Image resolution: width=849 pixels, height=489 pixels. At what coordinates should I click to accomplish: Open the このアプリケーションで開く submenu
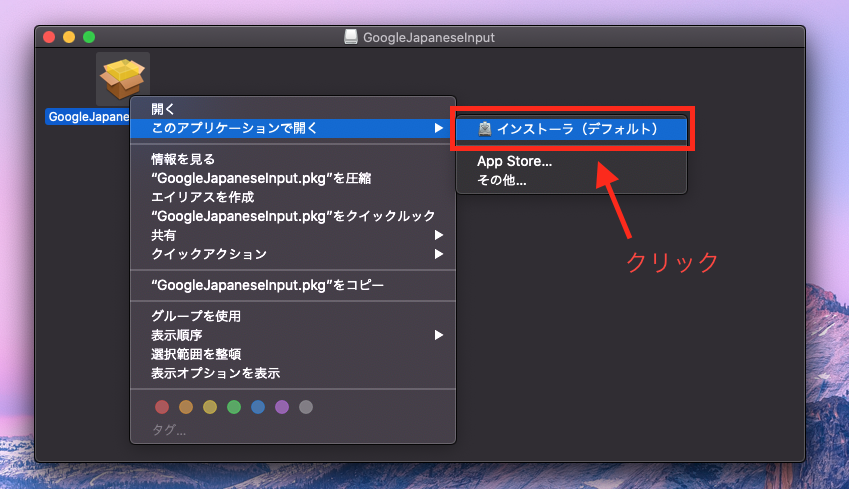click(293, 128)
